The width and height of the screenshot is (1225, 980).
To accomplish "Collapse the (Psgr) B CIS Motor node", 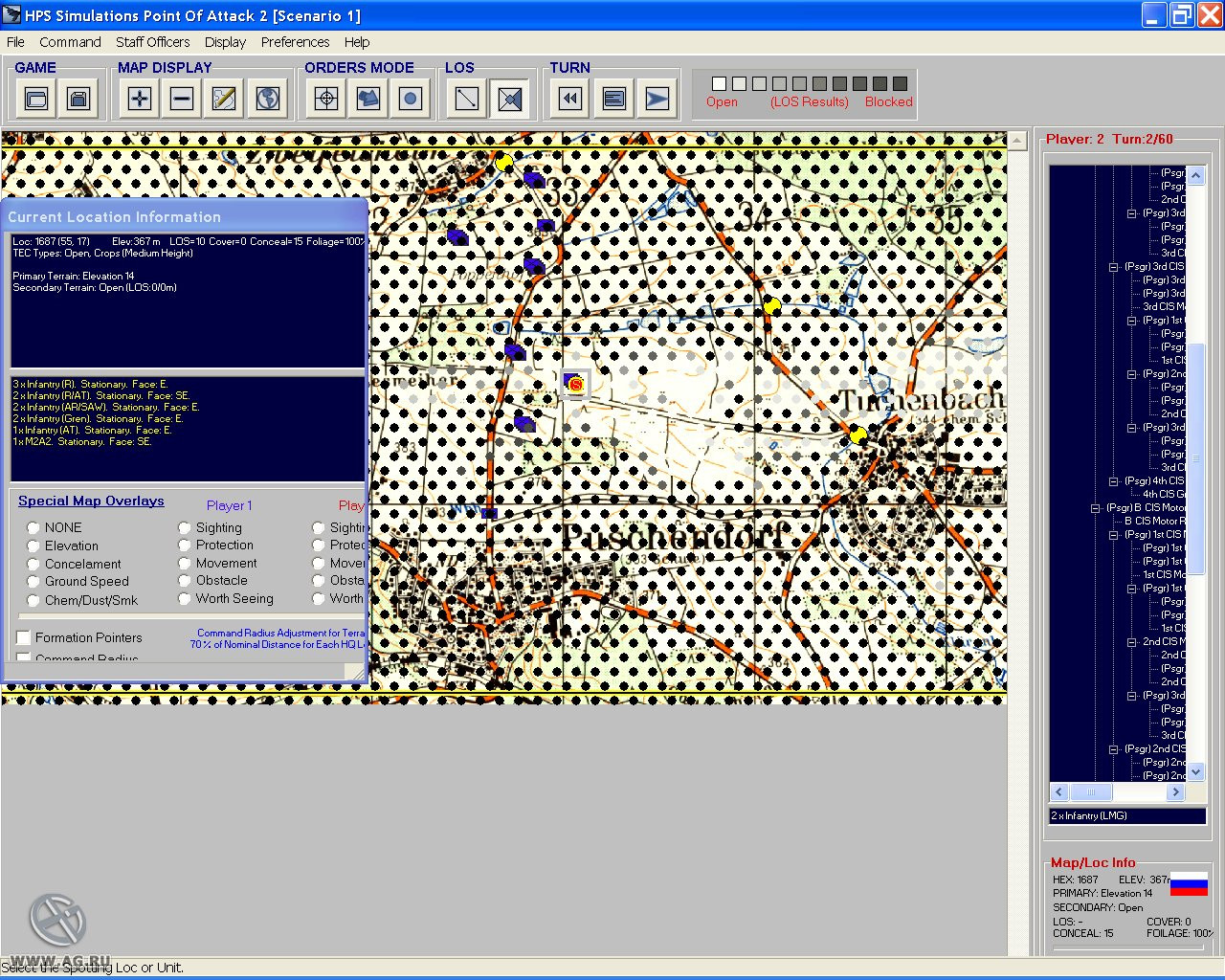I will coord(1094,508).
